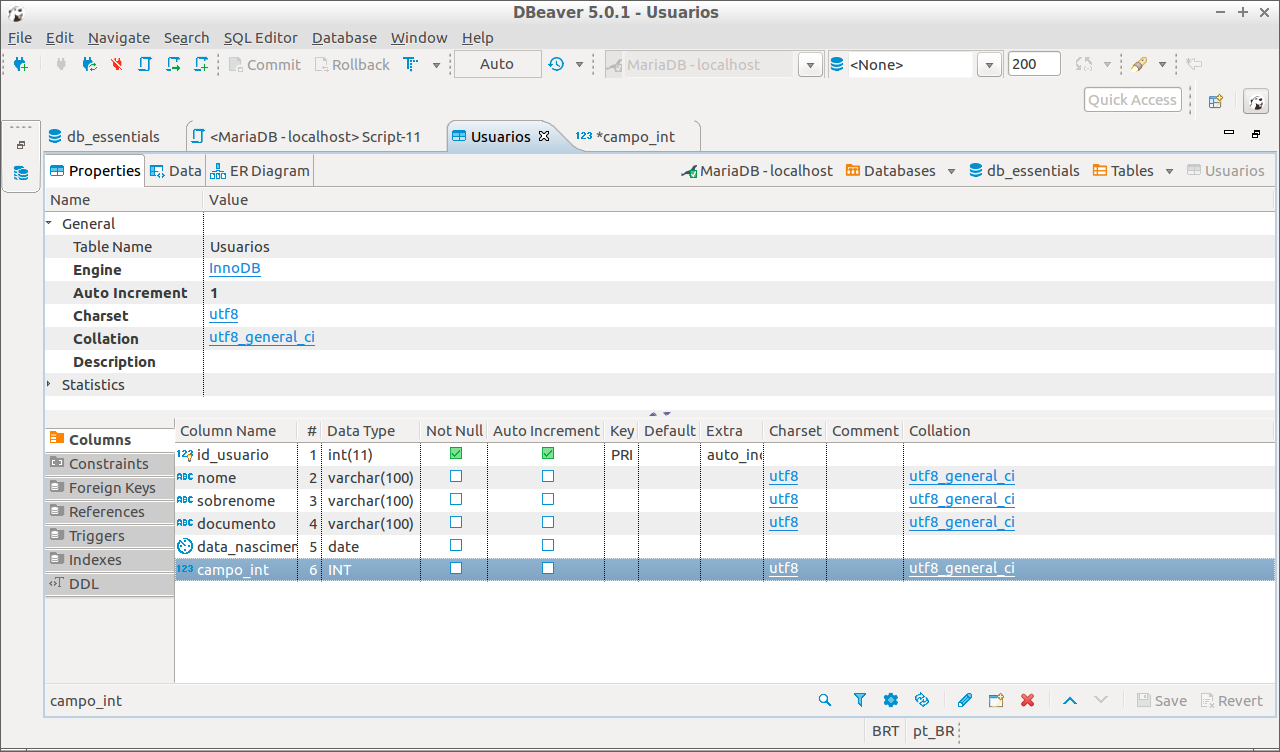Screen dimensions: 1280x752
Task: Click the transaction mode icon beside Rollback
Action: [x=410, y=64]
